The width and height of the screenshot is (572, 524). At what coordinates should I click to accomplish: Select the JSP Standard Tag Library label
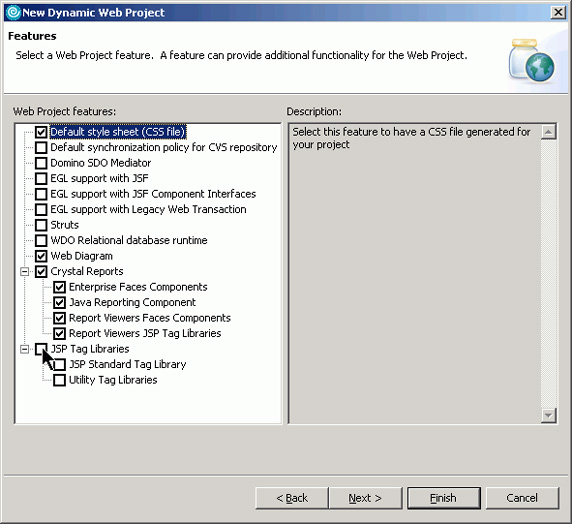pyautogui.click(x=128, y=365)
